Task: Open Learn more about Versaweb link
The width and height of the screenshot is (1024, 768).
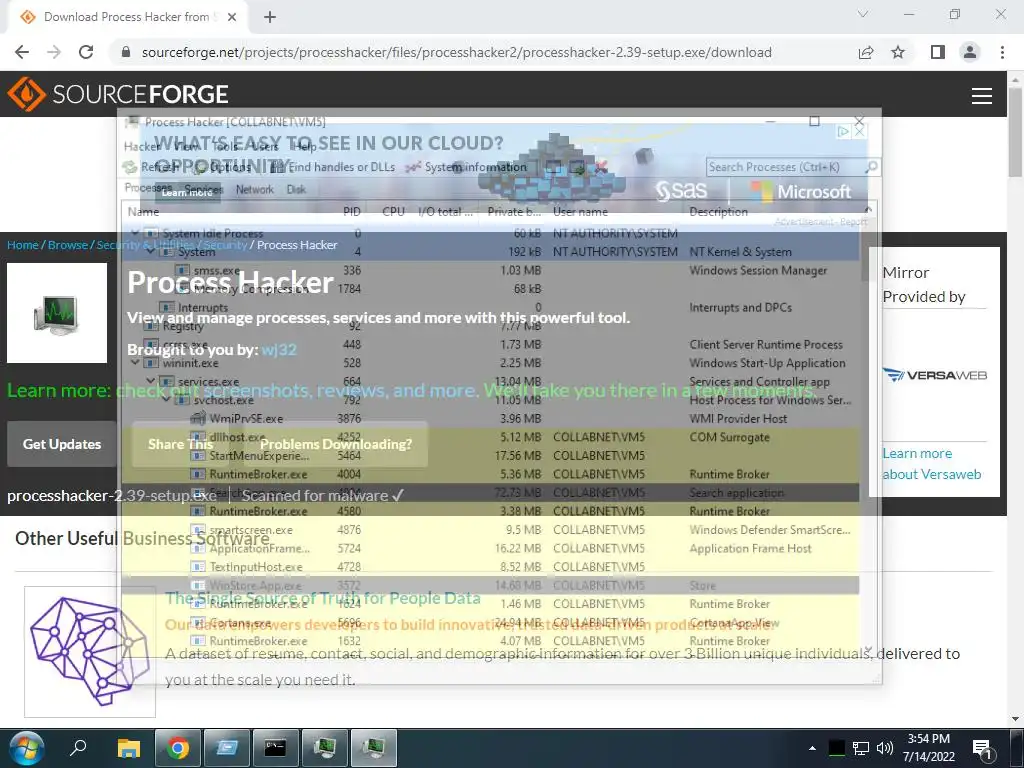Action: point(932,464)
